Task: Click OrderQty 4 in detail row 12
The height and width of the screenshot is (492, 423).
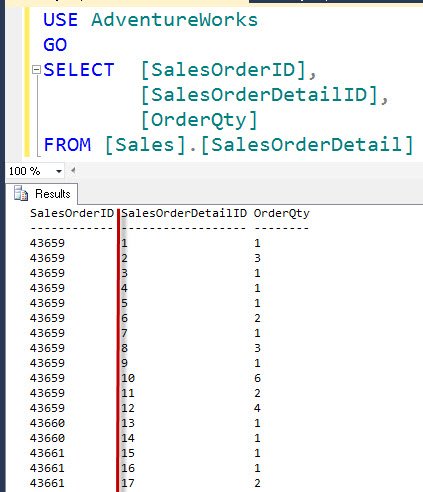Action: (257, 408)
